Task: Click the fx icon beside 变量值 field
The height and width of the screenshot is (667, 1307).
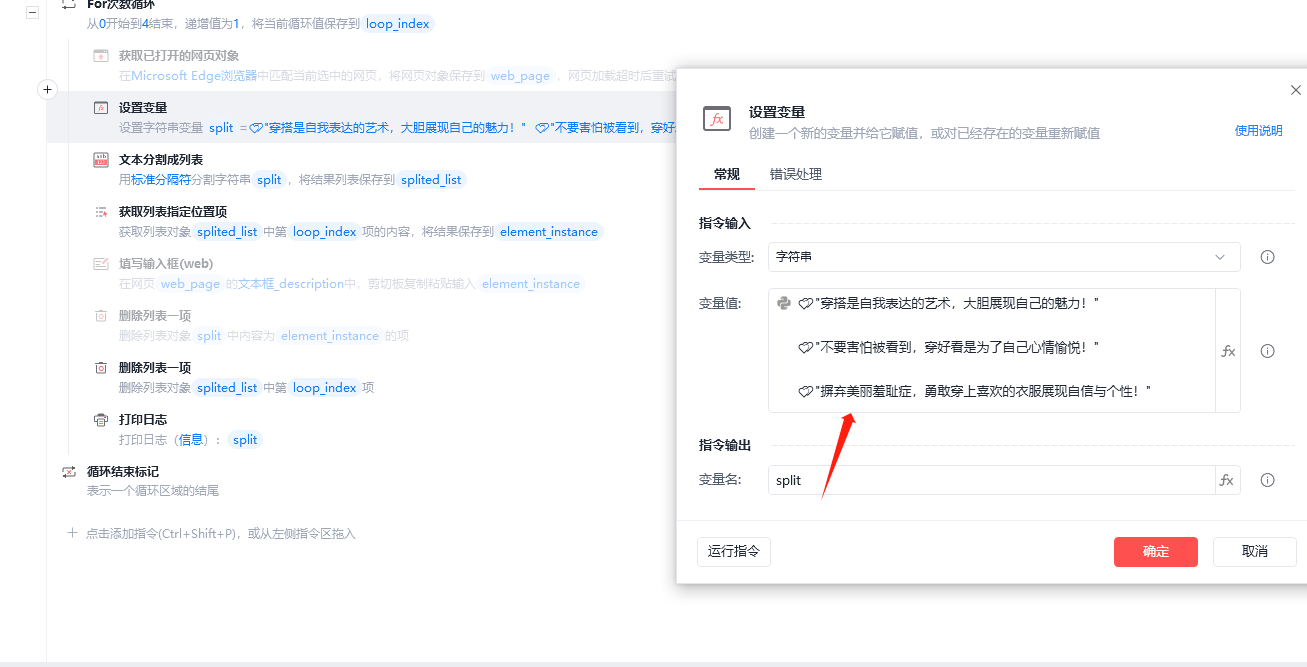Action: [1228, 351]
